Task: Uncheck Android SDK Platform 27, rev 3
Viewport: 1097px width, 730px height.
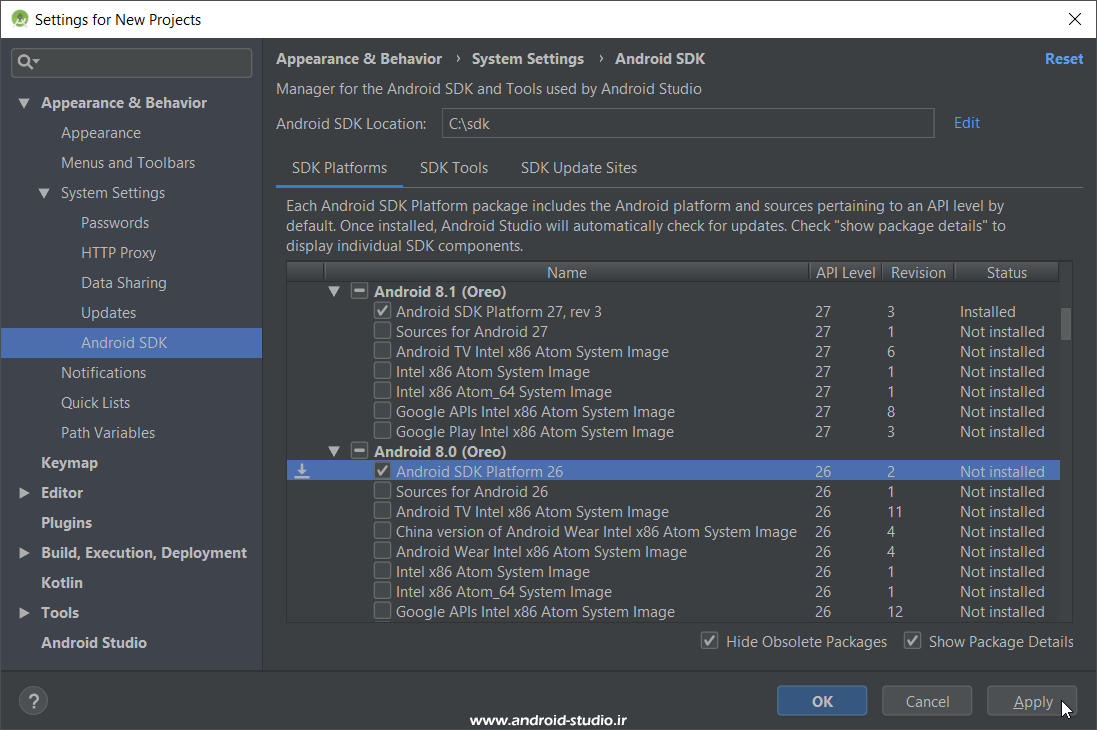Action: [x=382, y=311]
